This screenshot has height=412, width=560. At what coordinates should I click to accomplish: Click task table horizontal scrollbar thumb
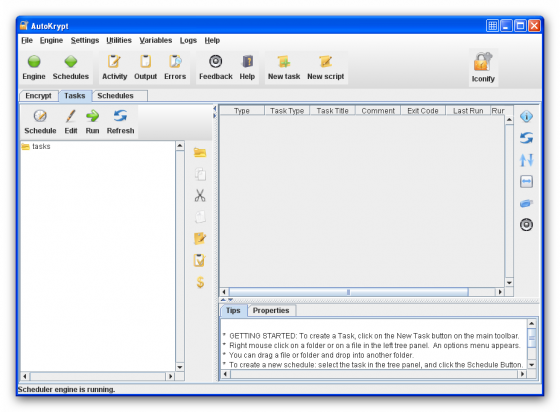click(x=348, y=292)
